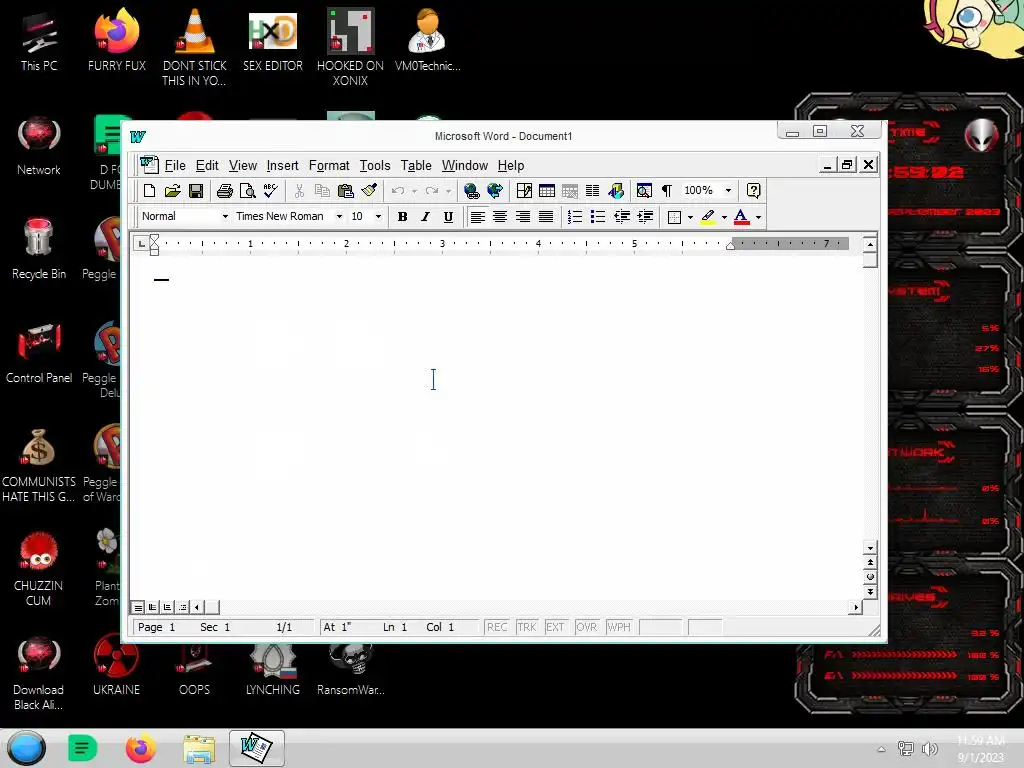Toggle REC macro recording in status bar
1024x768 pixels.
pos(497,627)
